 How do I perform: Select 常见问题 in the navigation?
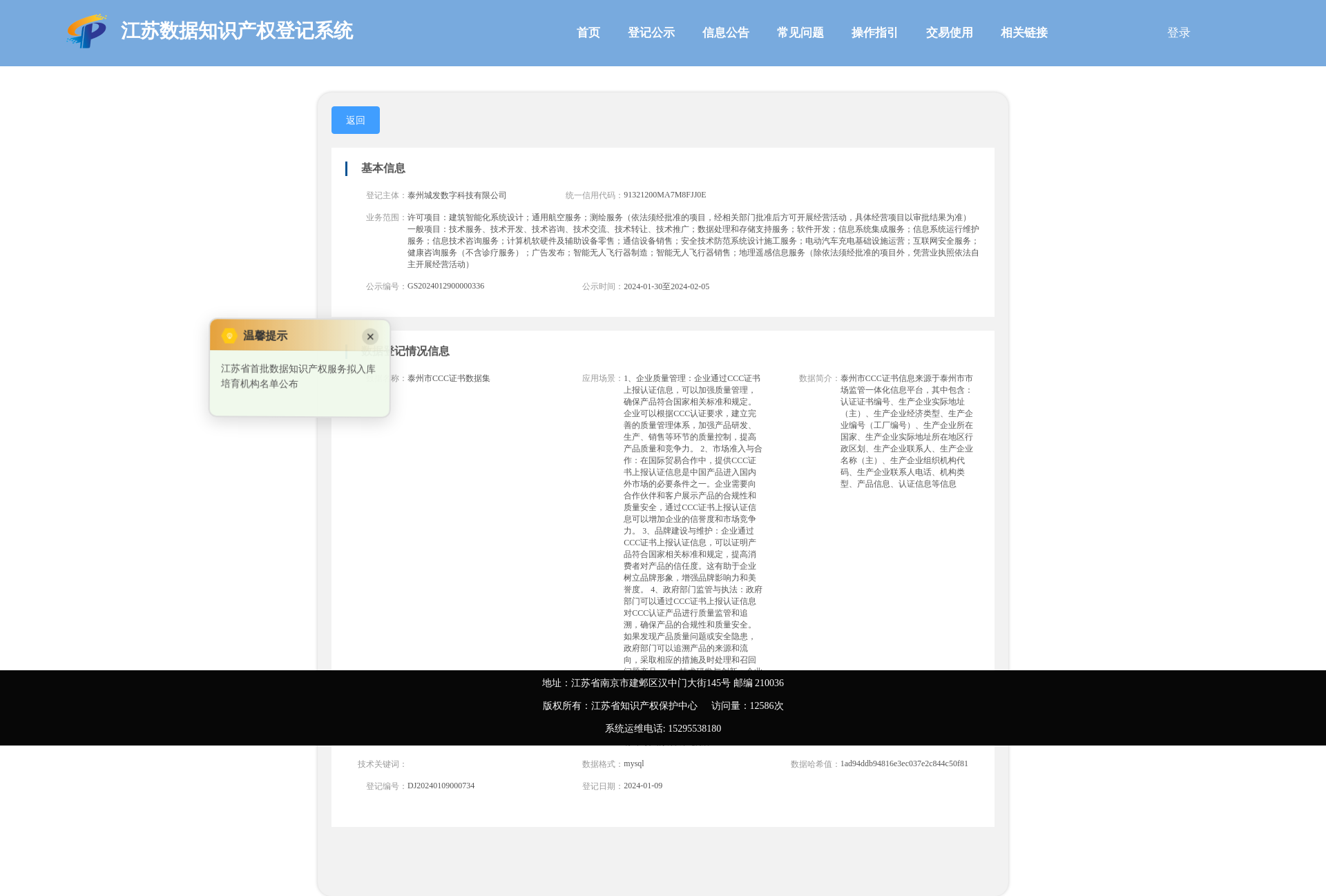(x=800, y=32)
